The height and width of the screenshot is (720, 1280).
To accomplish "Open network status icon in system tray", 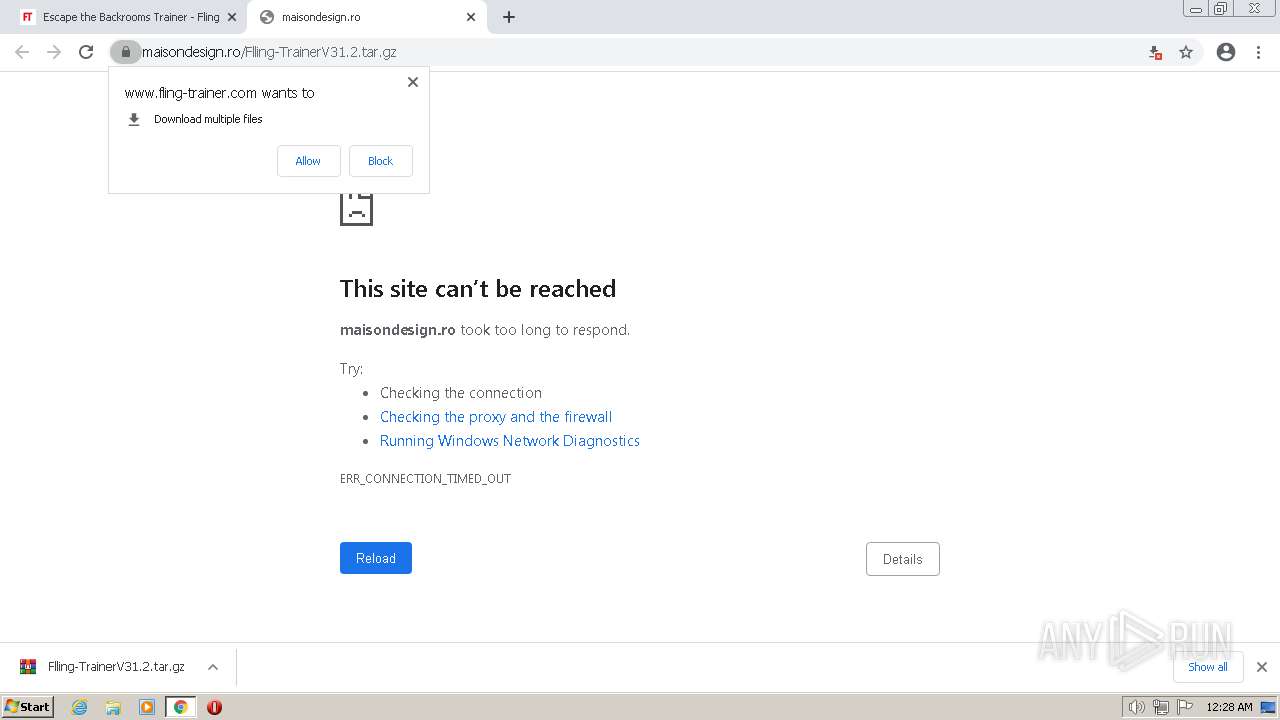I will (x=1161, y=707).
